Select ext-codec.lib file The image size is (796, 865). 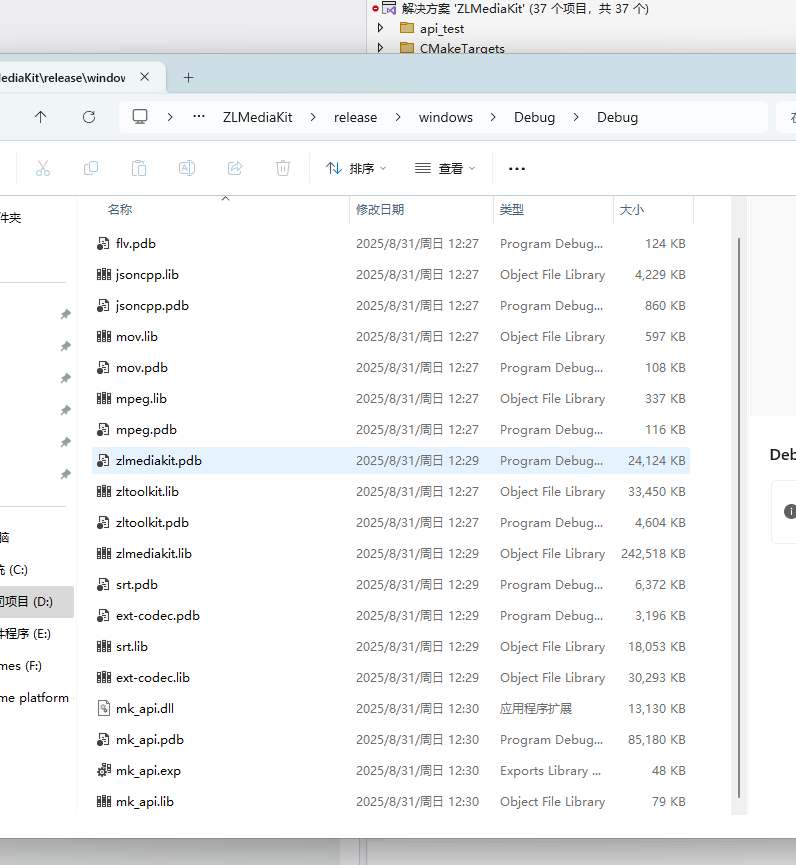click(x=391, y=677)
